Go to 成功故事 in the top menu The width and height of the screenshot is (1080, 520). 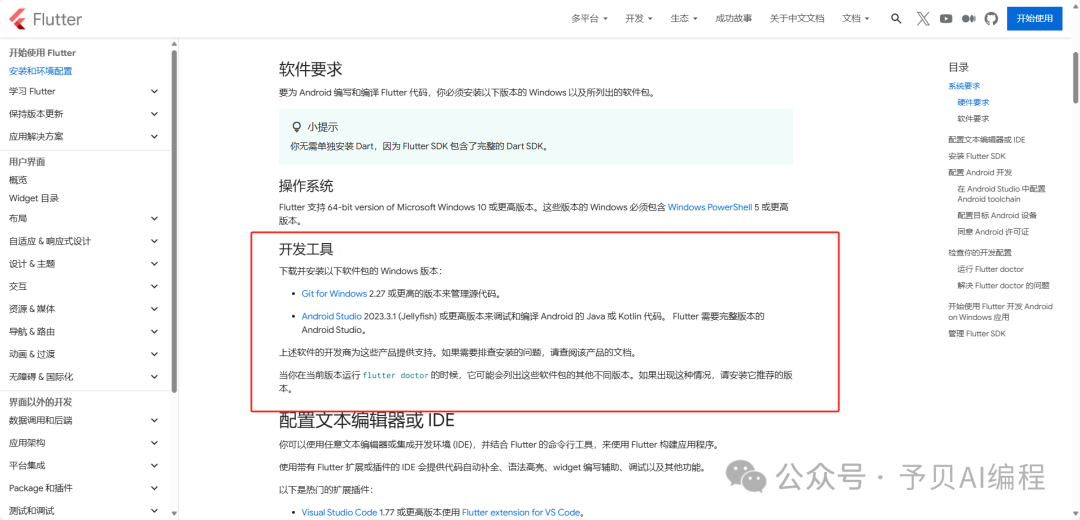point(734,19)
